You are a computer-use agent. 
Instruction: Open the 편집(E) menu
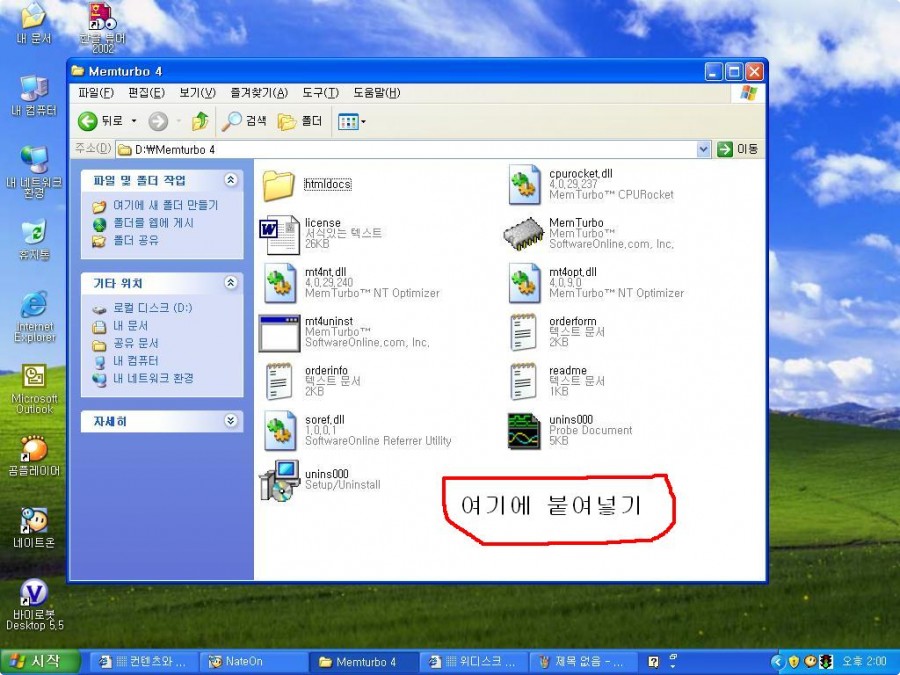coord(146,93)
